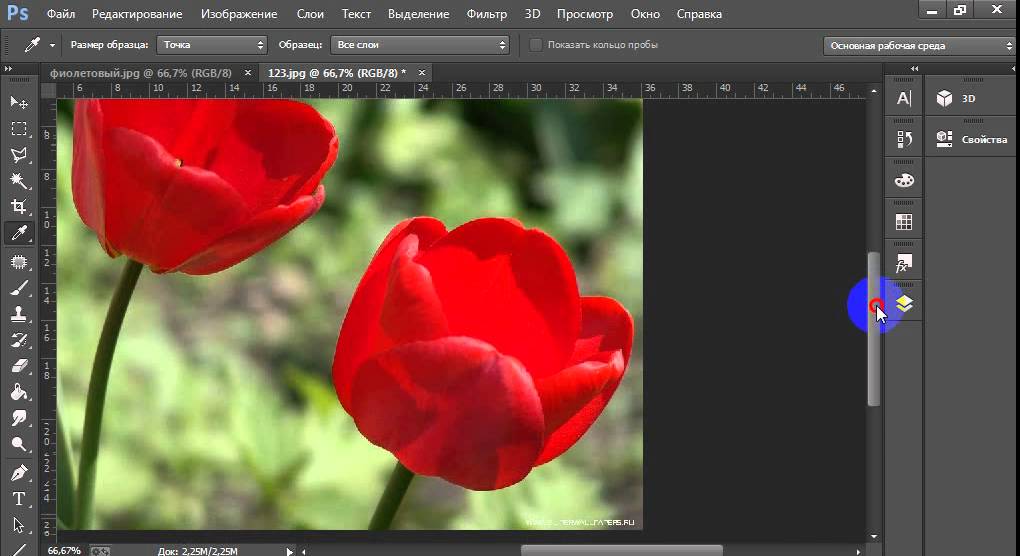Screen dimensions: 1020x556
Task: Select the Healing Brush tool
Action: tap(19, 262)
